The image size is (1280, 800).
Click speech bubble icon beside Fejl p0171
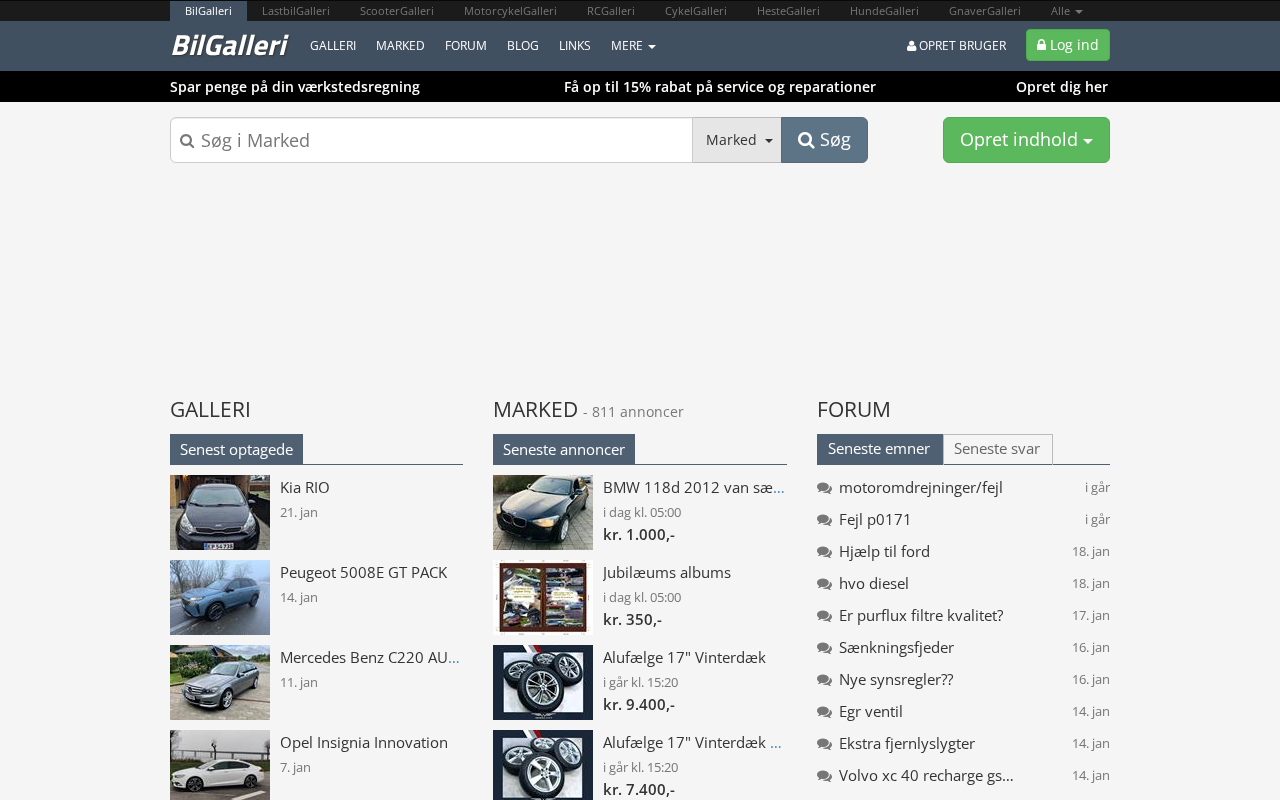(825, 520)
